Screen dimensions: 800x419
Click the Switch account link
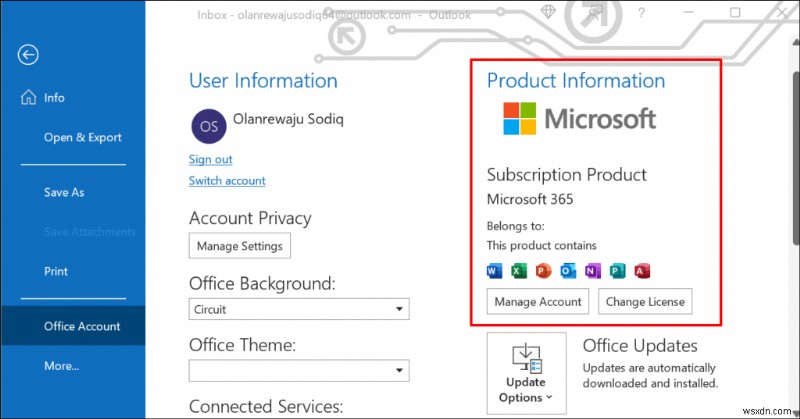pos(227,181)
